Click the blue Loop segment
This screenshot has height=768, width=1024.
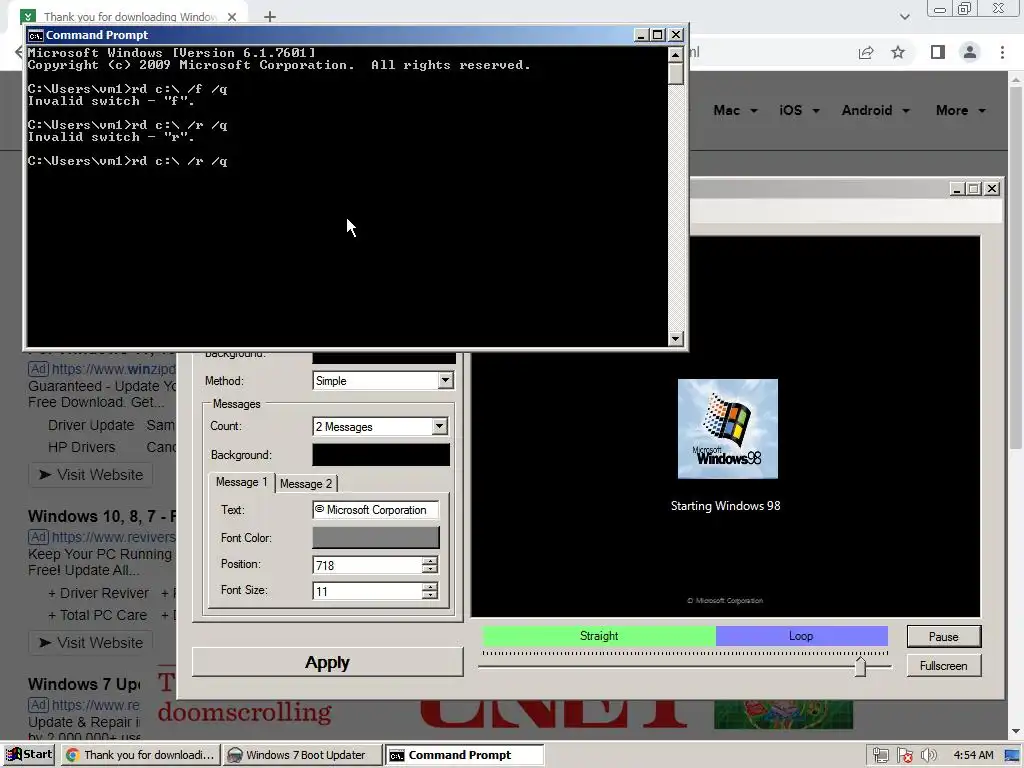click(x=801, y=635)
